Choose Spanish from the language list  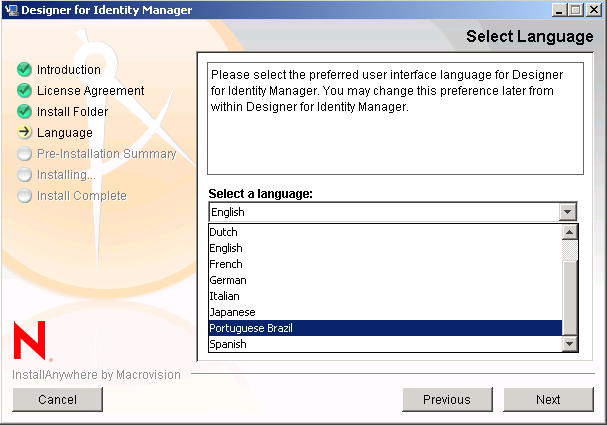point(385,344)
